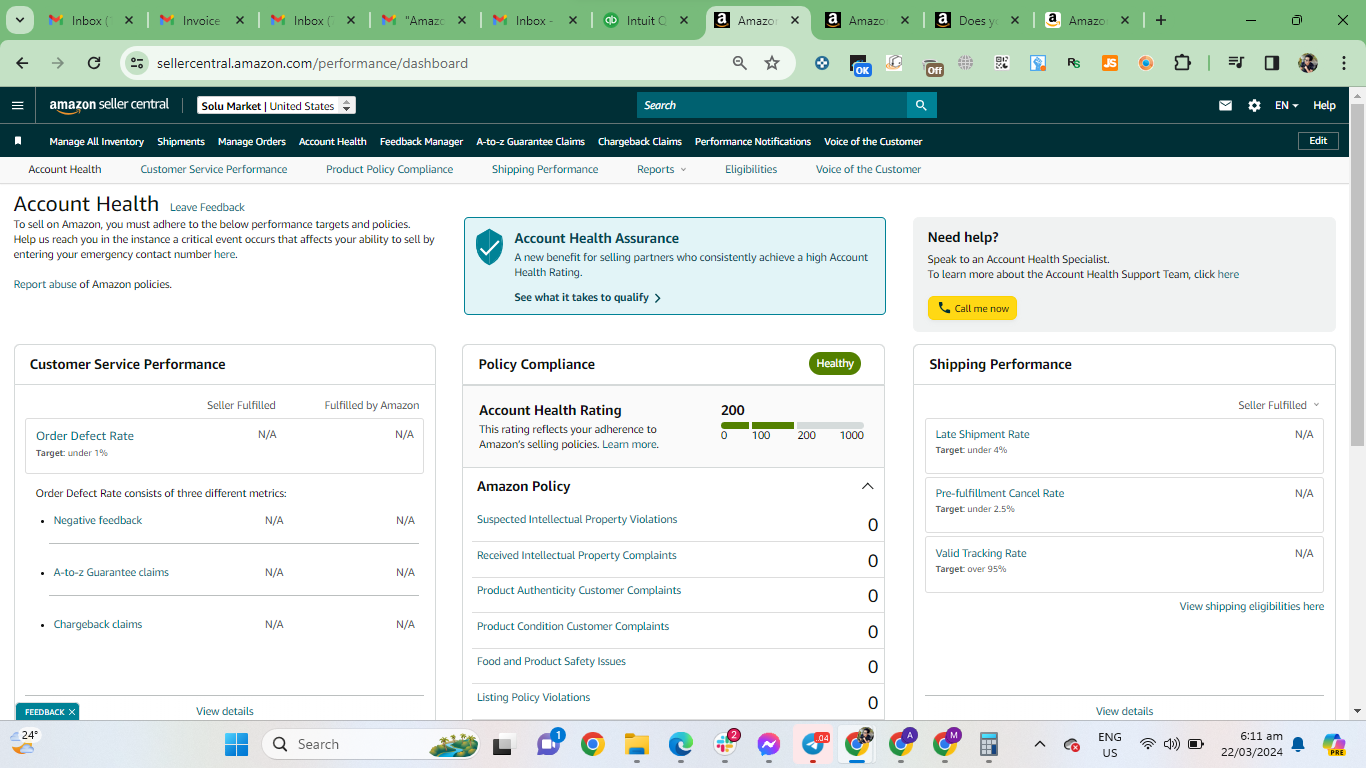Open File Explorer from the taskbar
This screenshot has width=1366, height=768.
tap(637, 744)
